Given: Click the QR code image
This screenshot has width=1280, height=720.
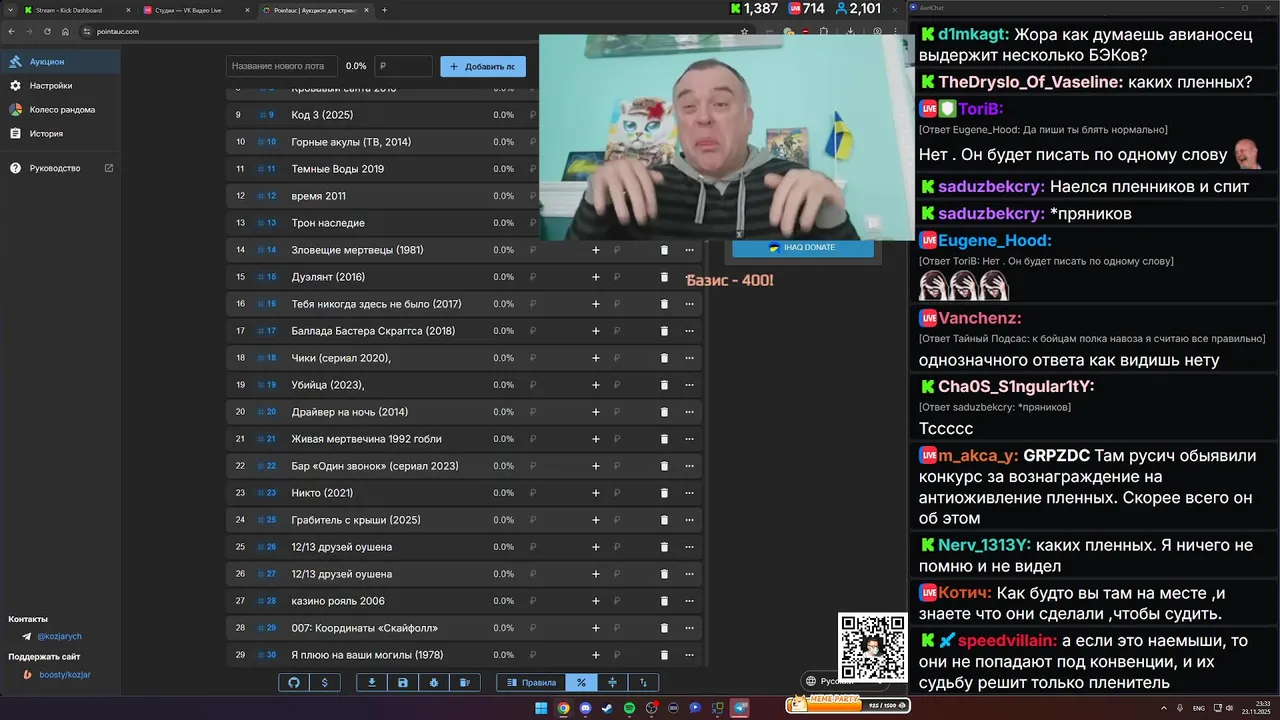Looking at the screenshot, I should tap(872, 647).
